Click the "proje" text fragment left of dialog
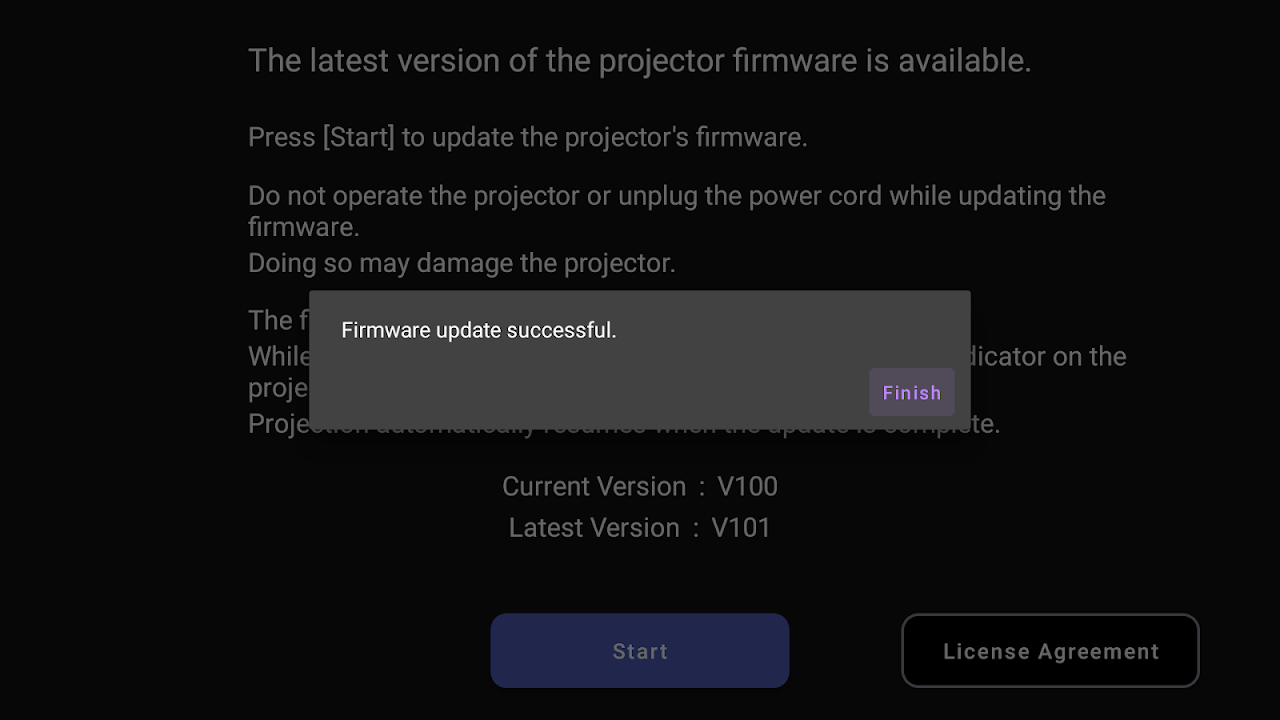 (x=278, y=388)
